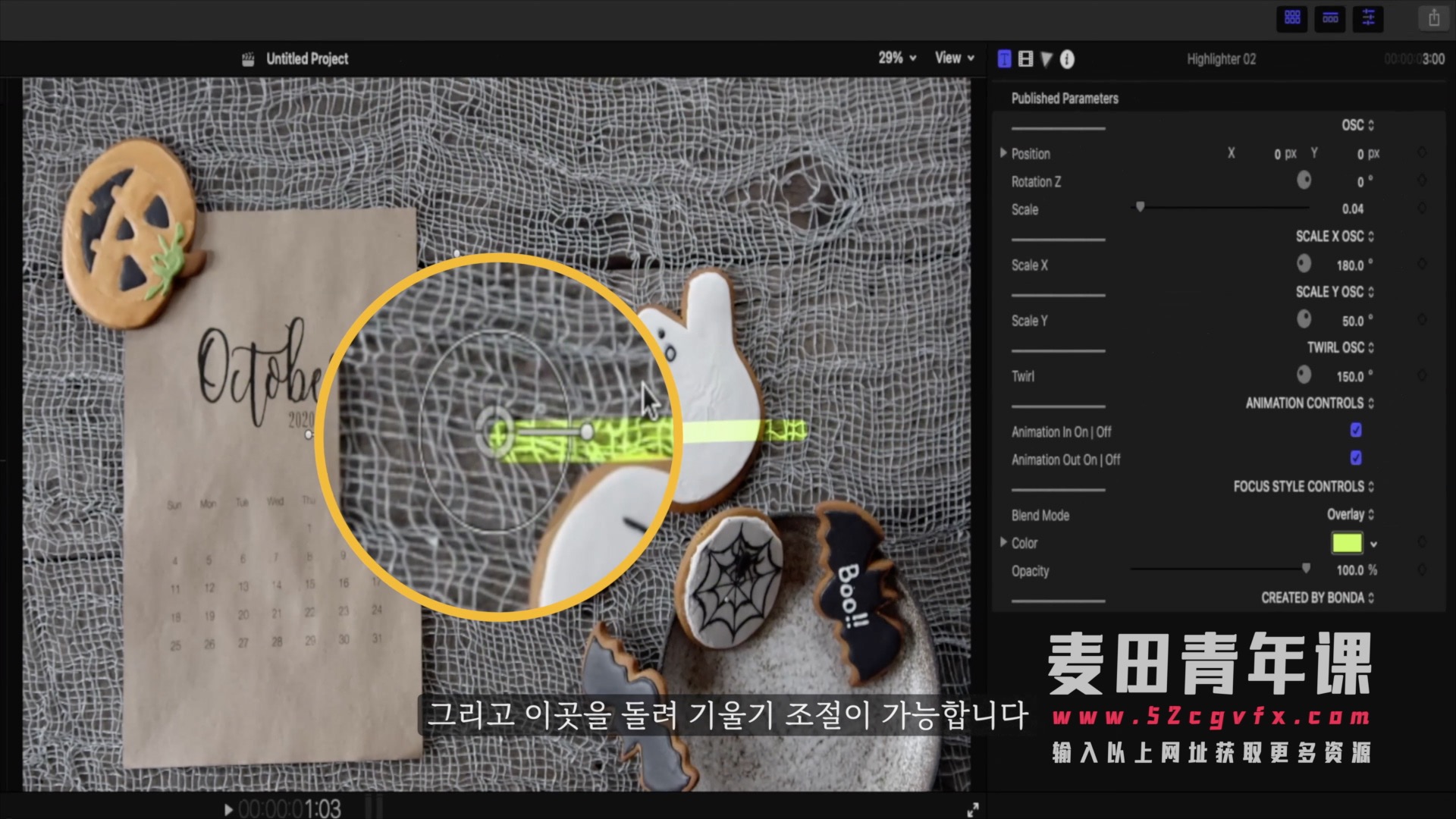Image resolution: width=1456 pixels, height=819 pixels.
Task: Click the Twirl 150.0 value field
Action: [1354, 376]
